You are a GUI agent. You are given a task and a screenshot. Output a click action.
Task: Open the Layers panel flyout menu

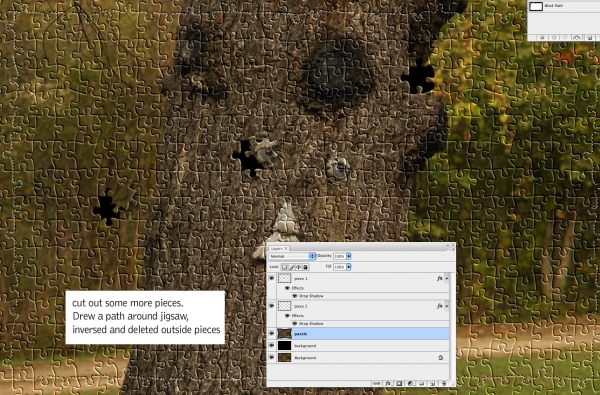pos(452,250)
